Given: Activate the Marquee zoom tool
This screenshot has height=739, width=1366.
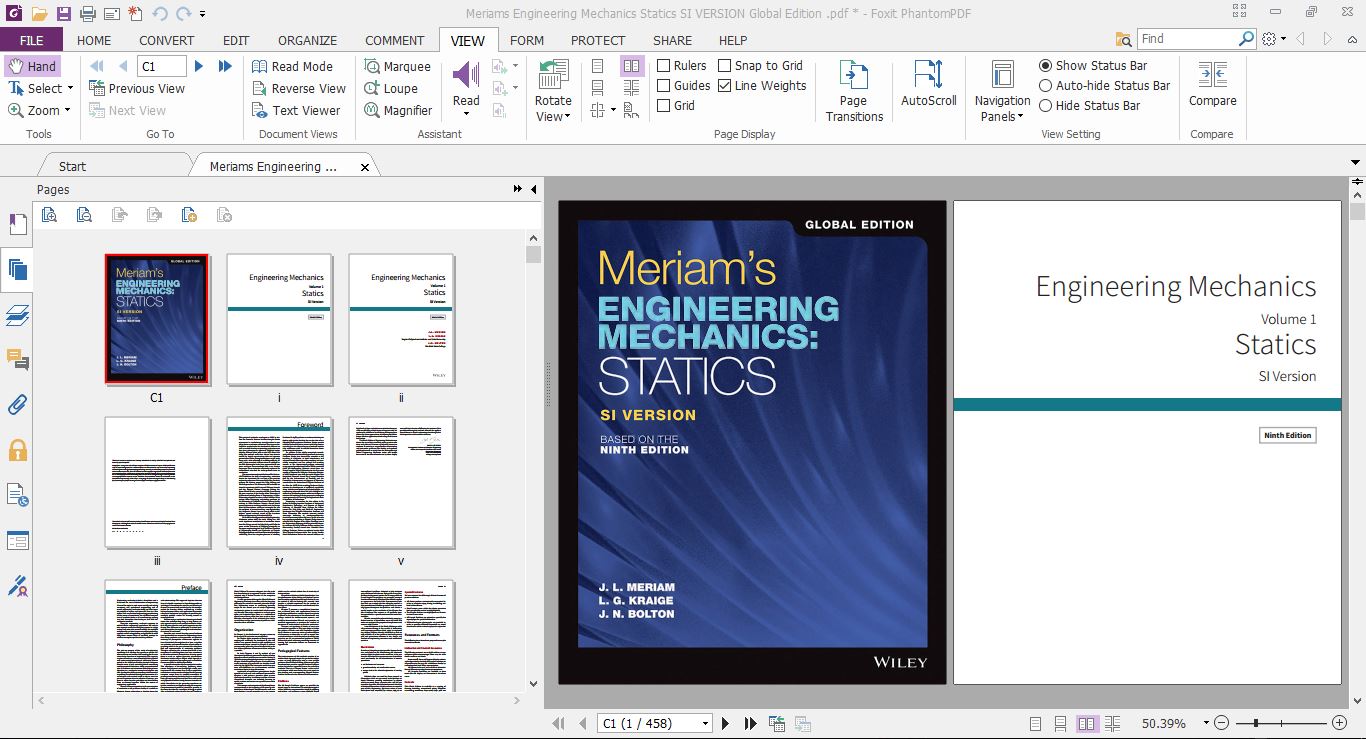Looking at the screenshot, I should point(397,66).
